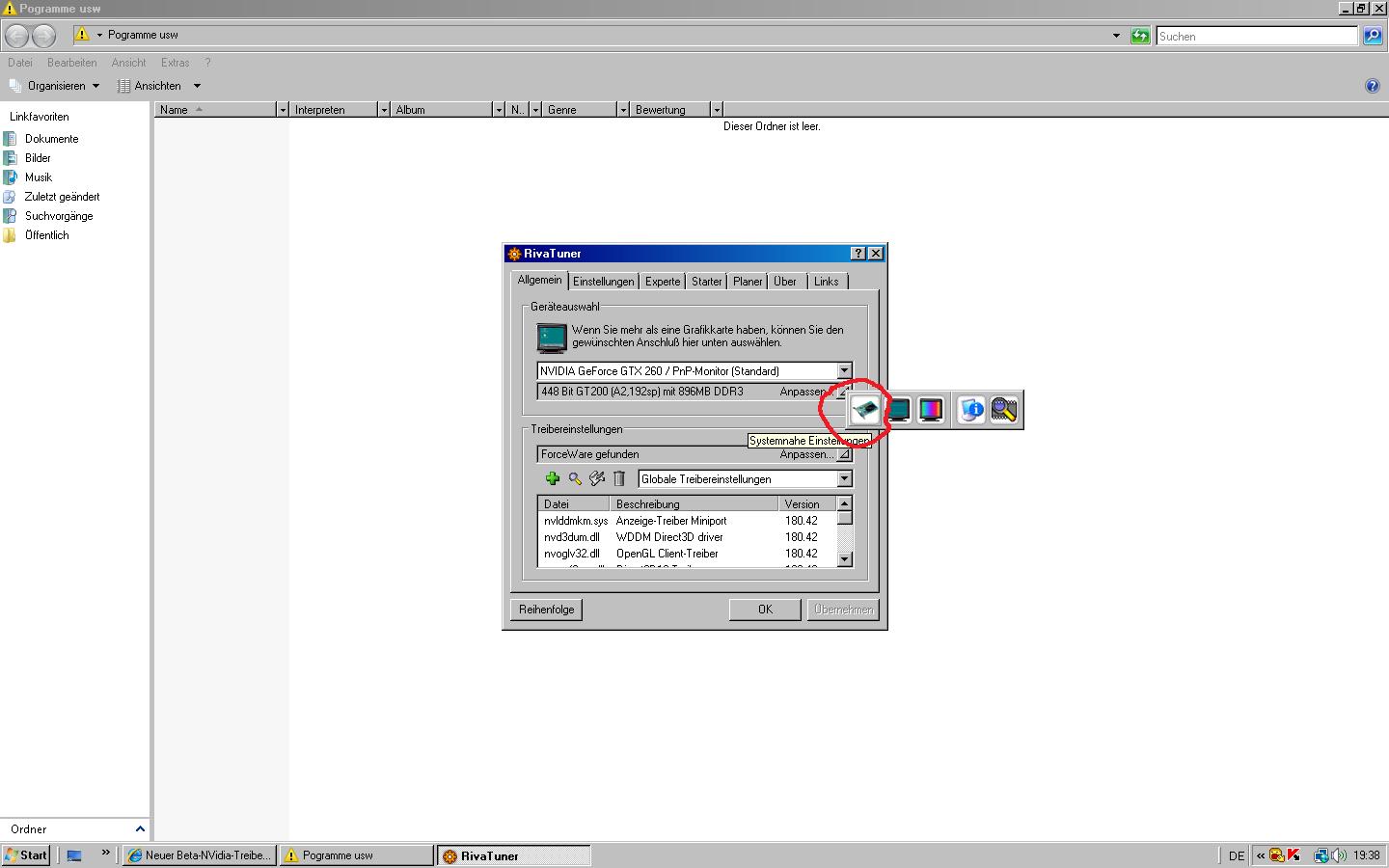Switch to Neuer Beta-NVidia-Treiber taskbar window
The image size is (1389, 868).
pyautogui.click(x=200, y=855)
